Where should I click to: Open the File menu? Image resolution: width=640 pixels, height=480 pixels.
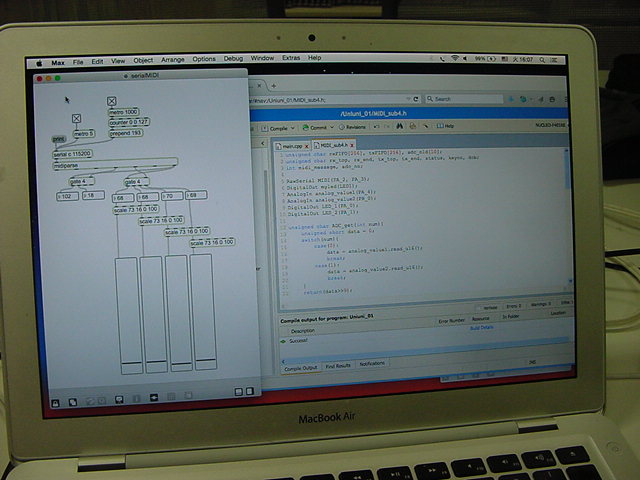(78, 62)
